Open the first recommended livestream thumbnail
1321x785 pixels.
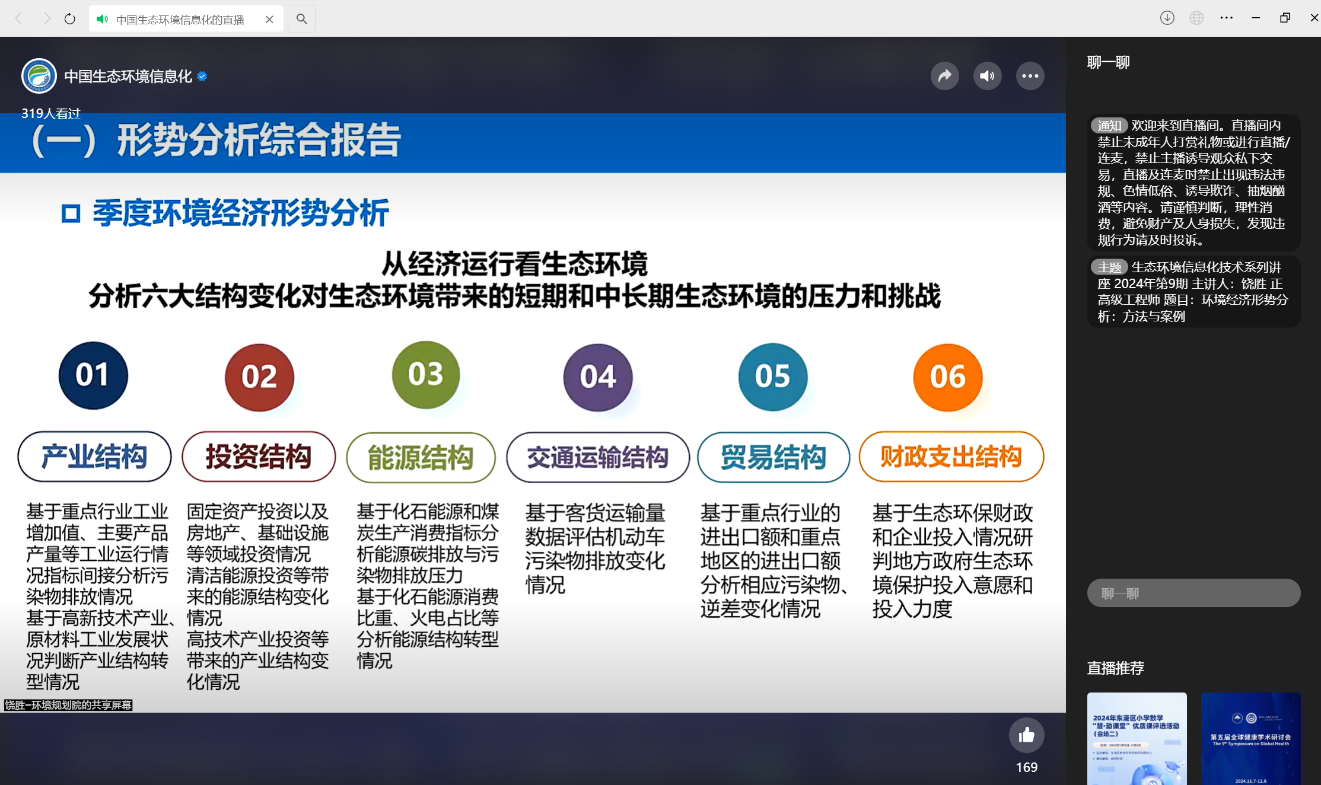tap(1137, 738)
